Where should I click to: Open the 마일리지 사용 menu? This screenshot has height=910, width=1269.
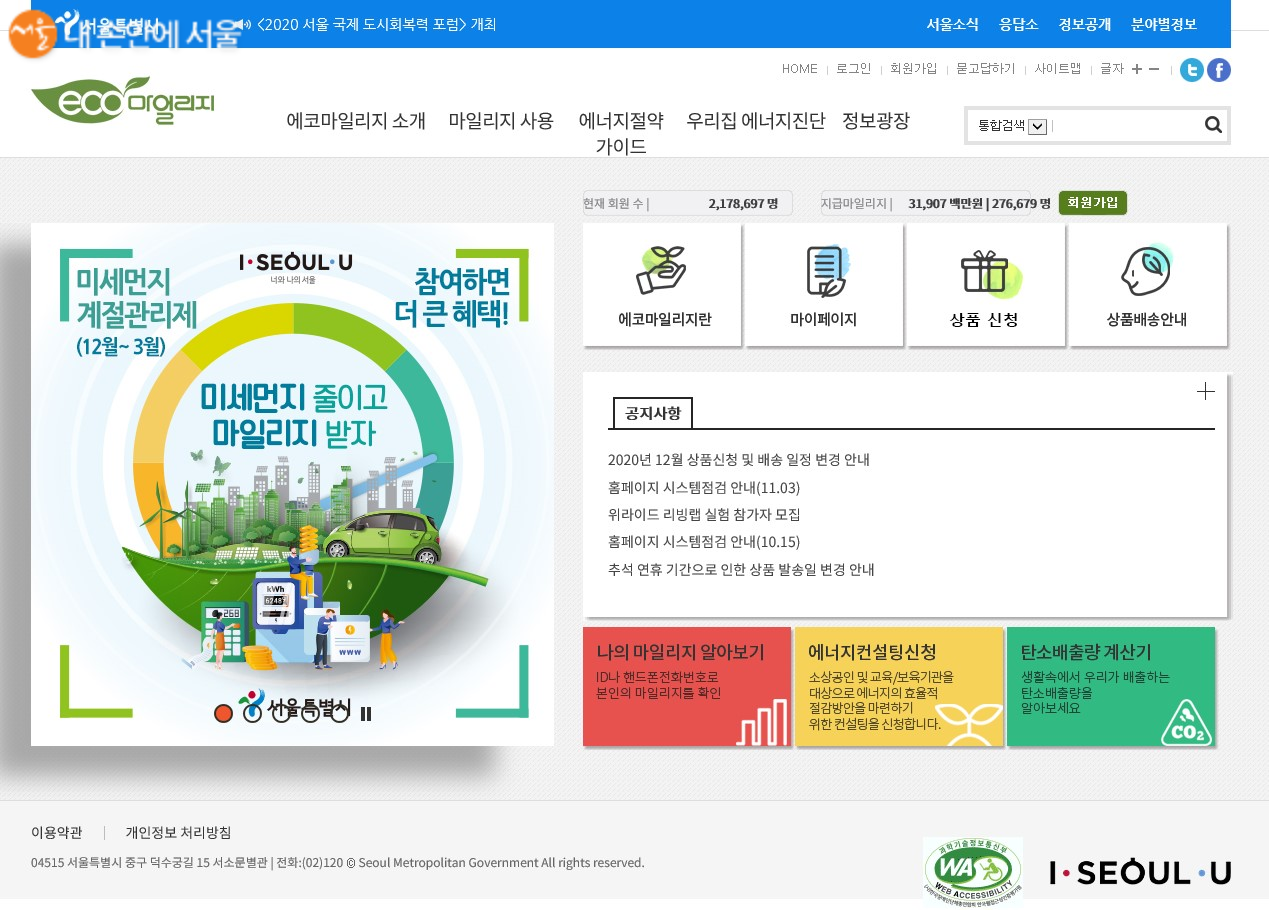(x=500, y=121)
